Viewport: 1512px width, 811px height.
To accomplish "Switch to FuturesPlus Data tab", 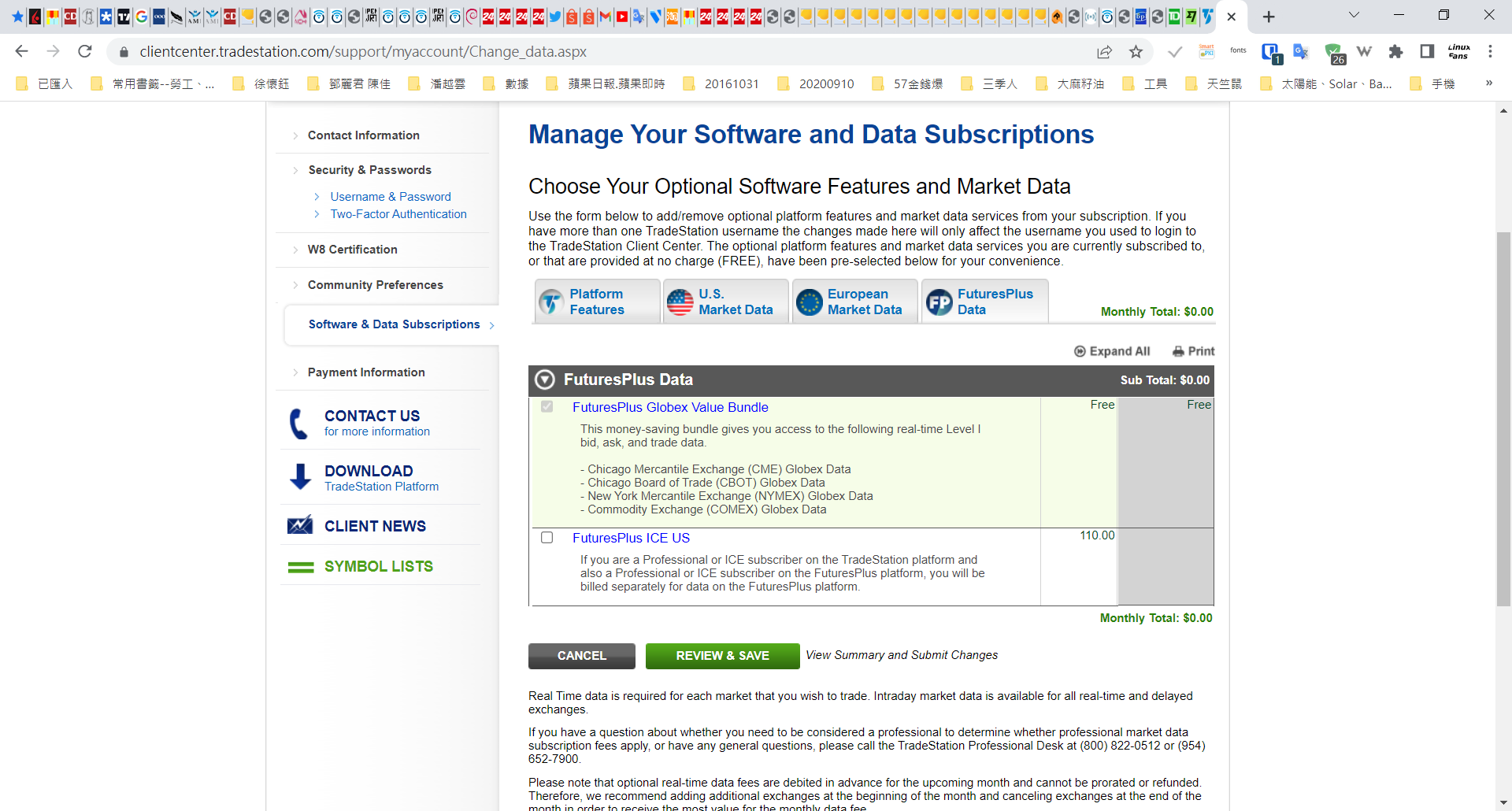I will (x=985, y=302).
